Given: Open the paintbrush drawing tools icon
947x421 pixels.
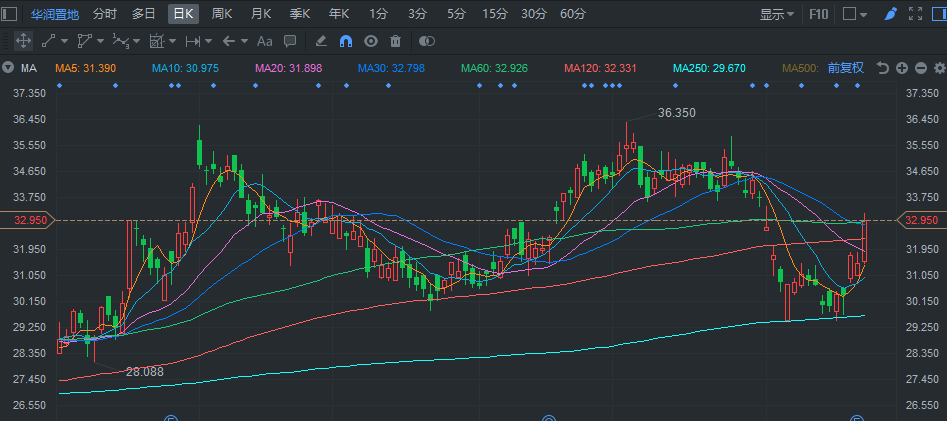Looking at the screenshot, I should coord(890,13).
